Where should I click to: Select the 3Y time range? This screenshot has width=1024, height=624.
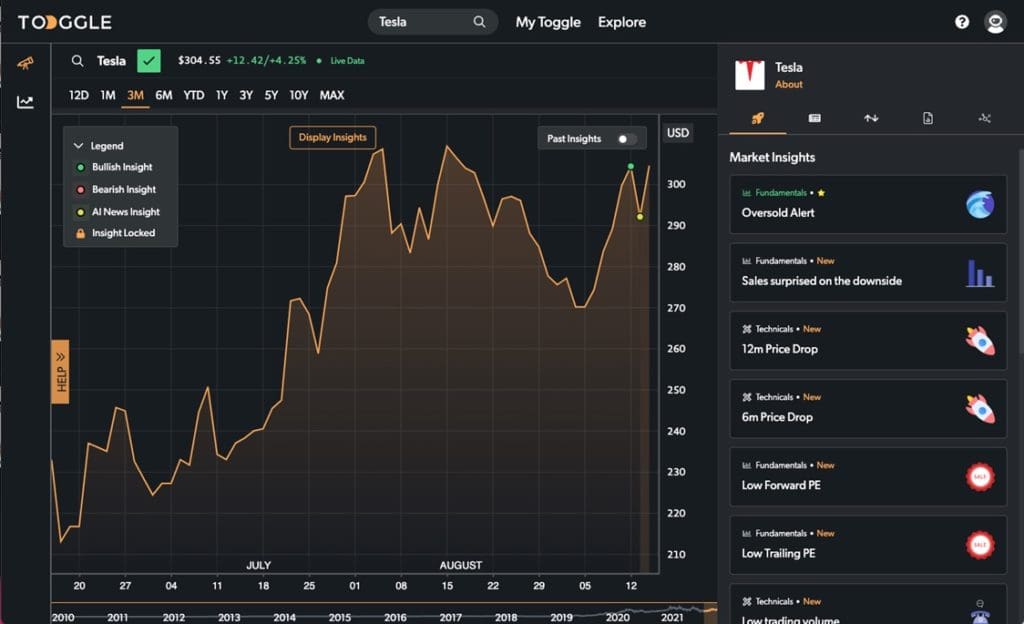pyautogui.click(x=246, y=95)
